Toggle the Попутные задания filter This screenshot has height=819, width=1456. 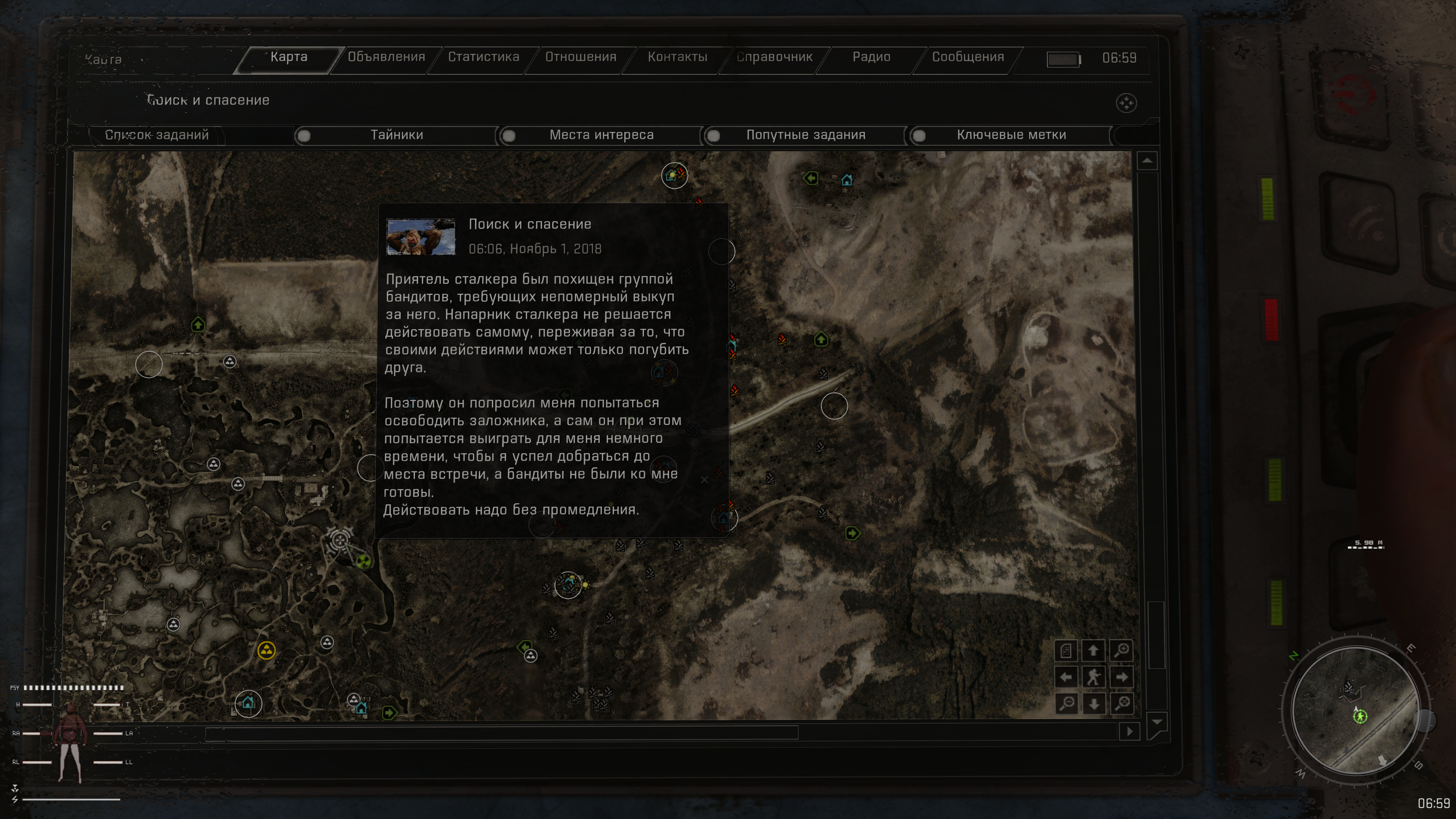click(714, 136)
